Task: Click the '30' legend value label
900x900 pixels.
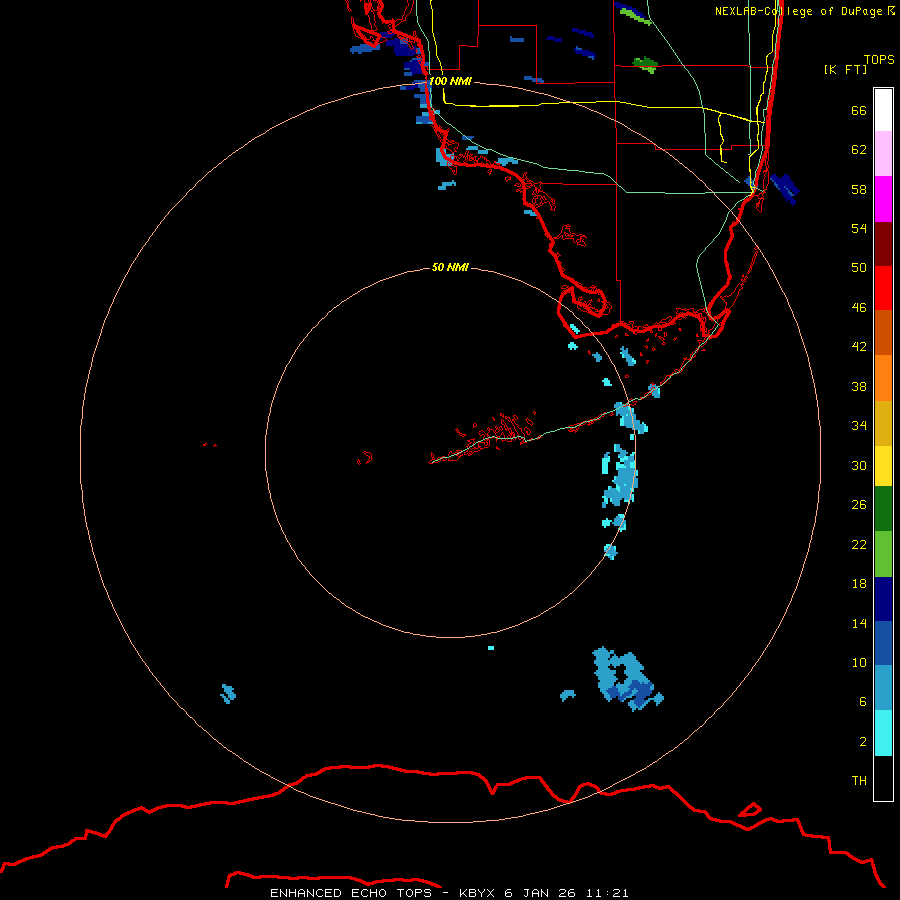Action: (859, 465)
